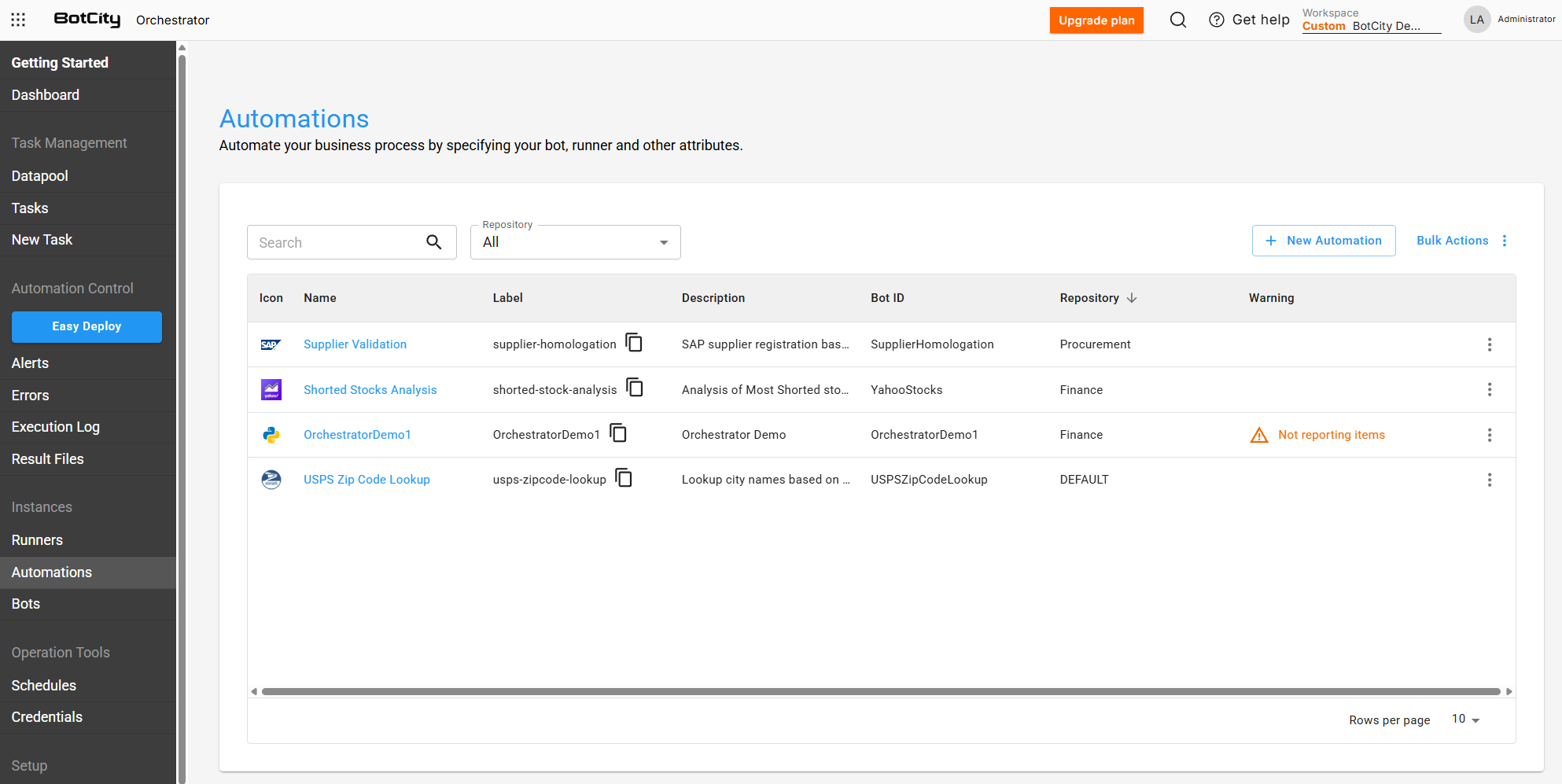Open the USPS Zip Code Lookup link
The width and height of the screenshot is (1562, 784).
click(367, 480)
